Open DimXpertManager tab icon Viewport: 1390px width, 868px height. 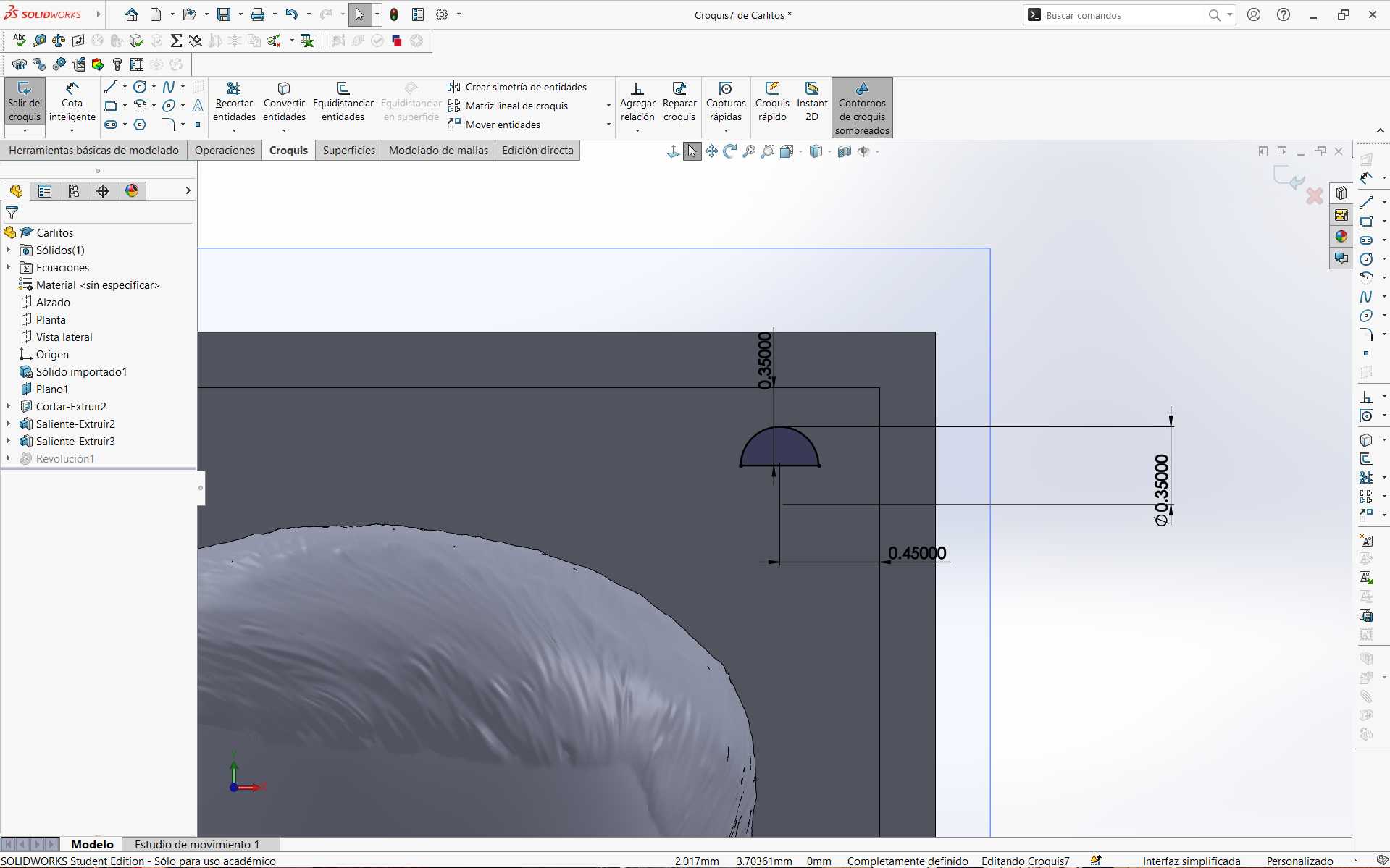click(103, 191)
